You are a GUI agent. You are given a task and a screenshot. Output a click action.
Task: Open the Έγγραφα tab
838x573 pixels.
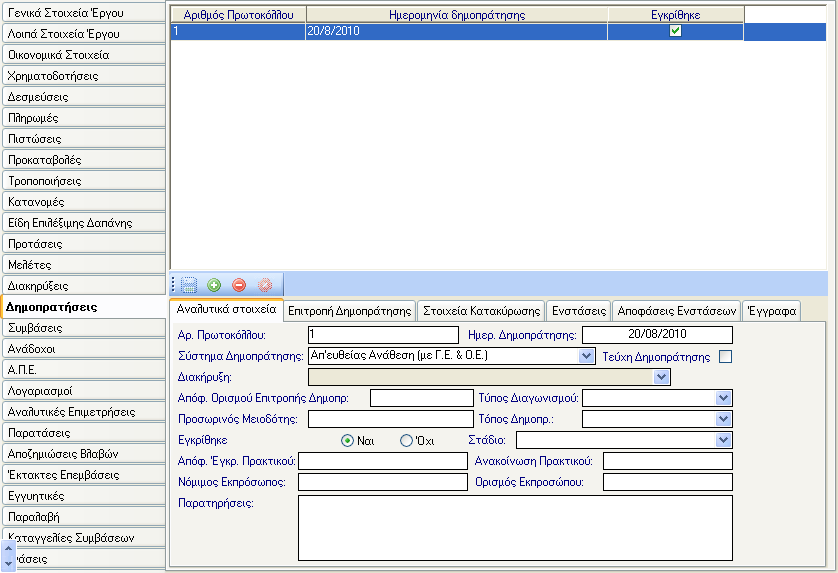pyautogui.click(x=772, y=311)
